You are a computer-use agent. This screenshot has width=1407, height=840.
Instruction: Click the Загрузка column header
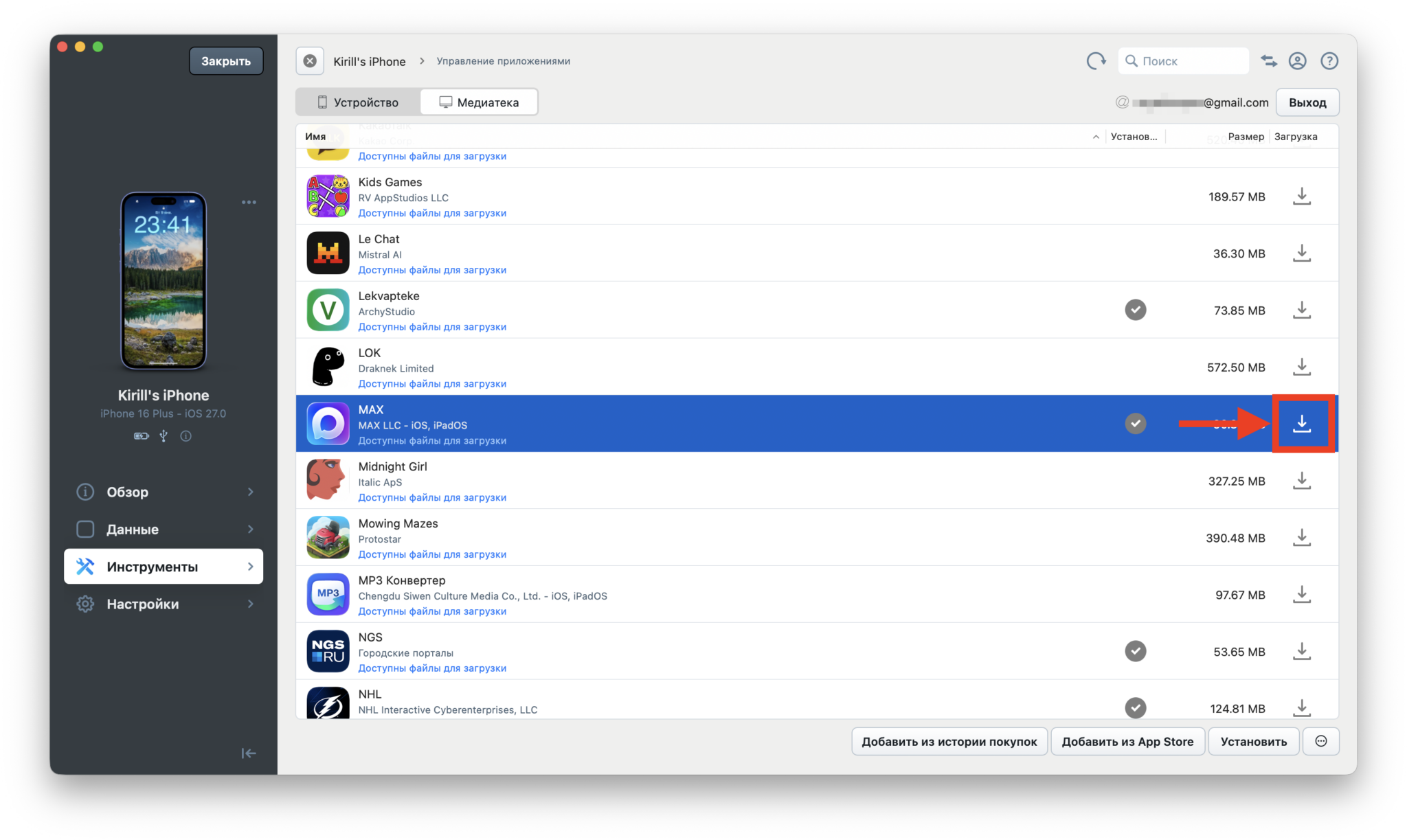[1296, 137]
